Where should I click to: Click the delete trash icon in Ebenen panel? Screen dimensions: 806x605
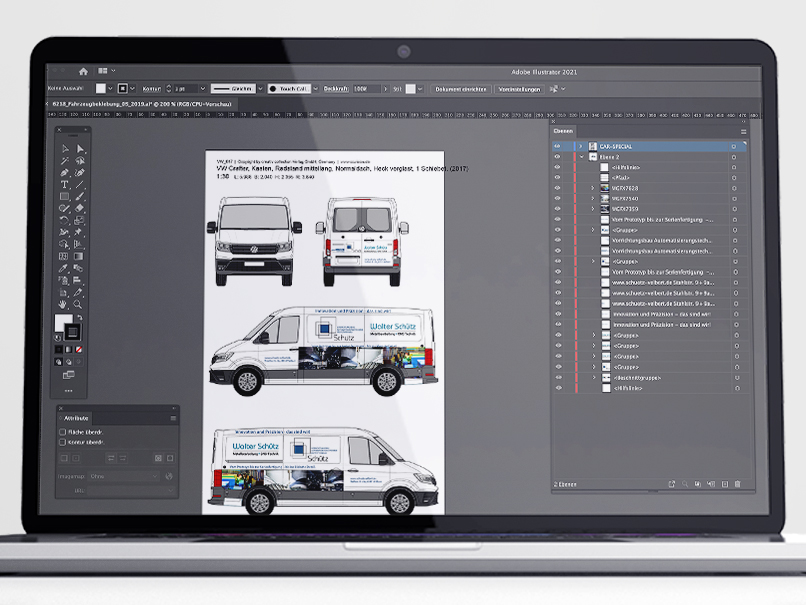click(x=738, y=484)
